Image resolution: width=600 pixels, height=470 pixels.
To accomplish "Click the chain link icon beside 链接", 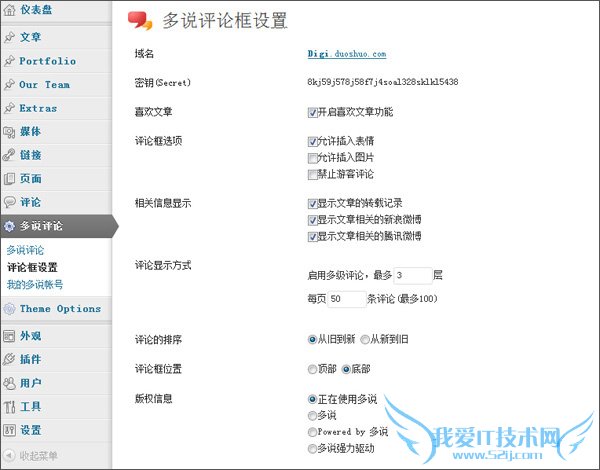I will [10, 155].
